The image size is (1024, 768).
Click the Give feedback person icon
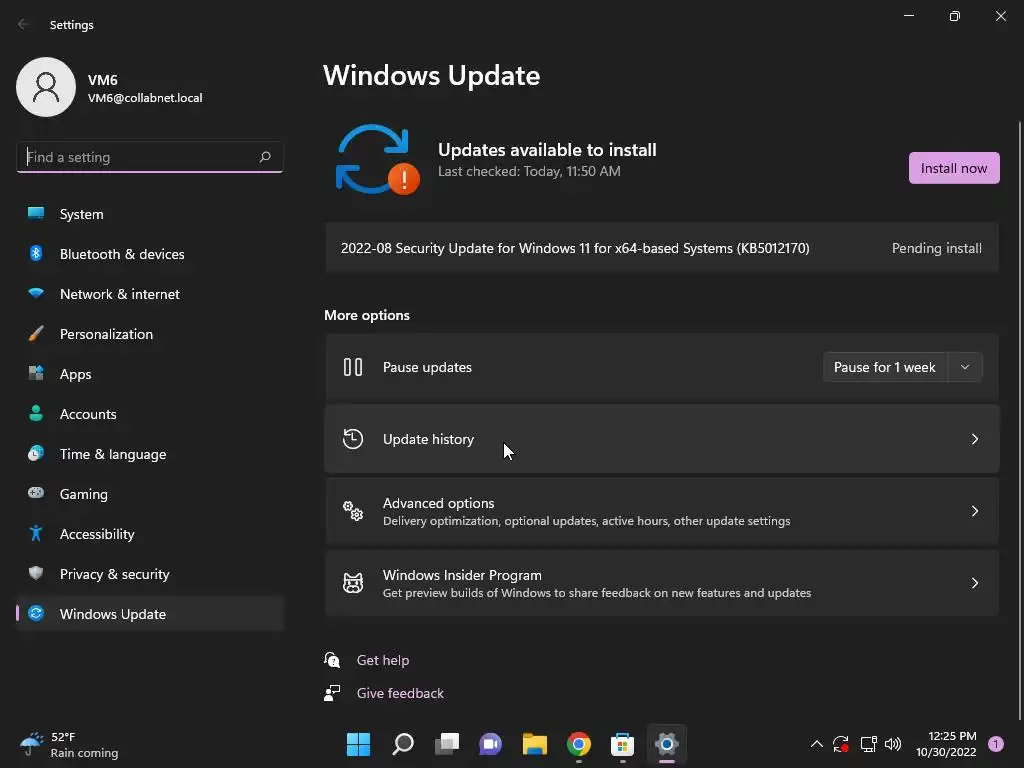332,693
